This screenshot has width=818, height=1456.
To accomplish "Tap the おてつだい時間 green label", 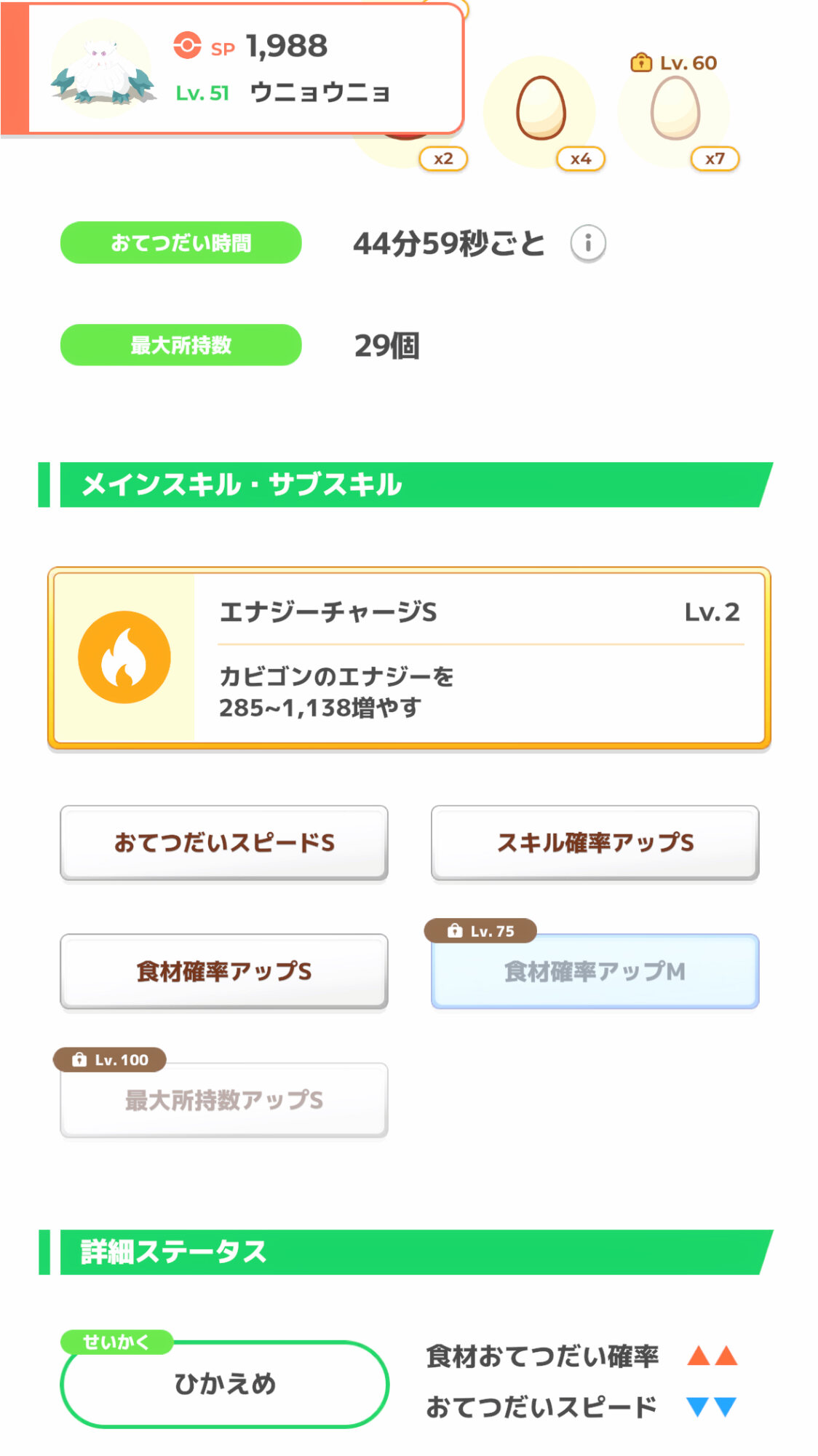I will (x=180, y=243).
